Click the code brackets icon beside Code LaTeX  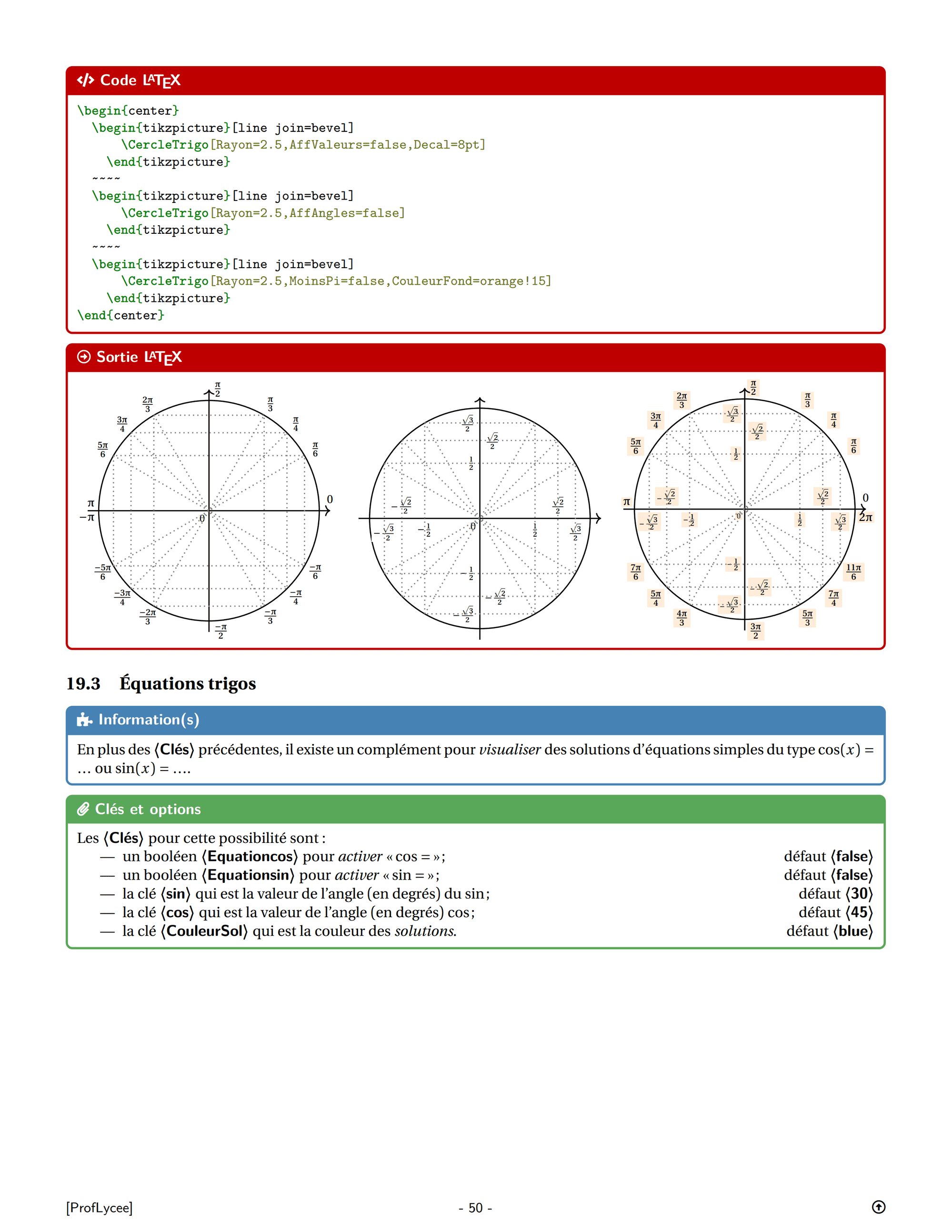coord(85,80)
